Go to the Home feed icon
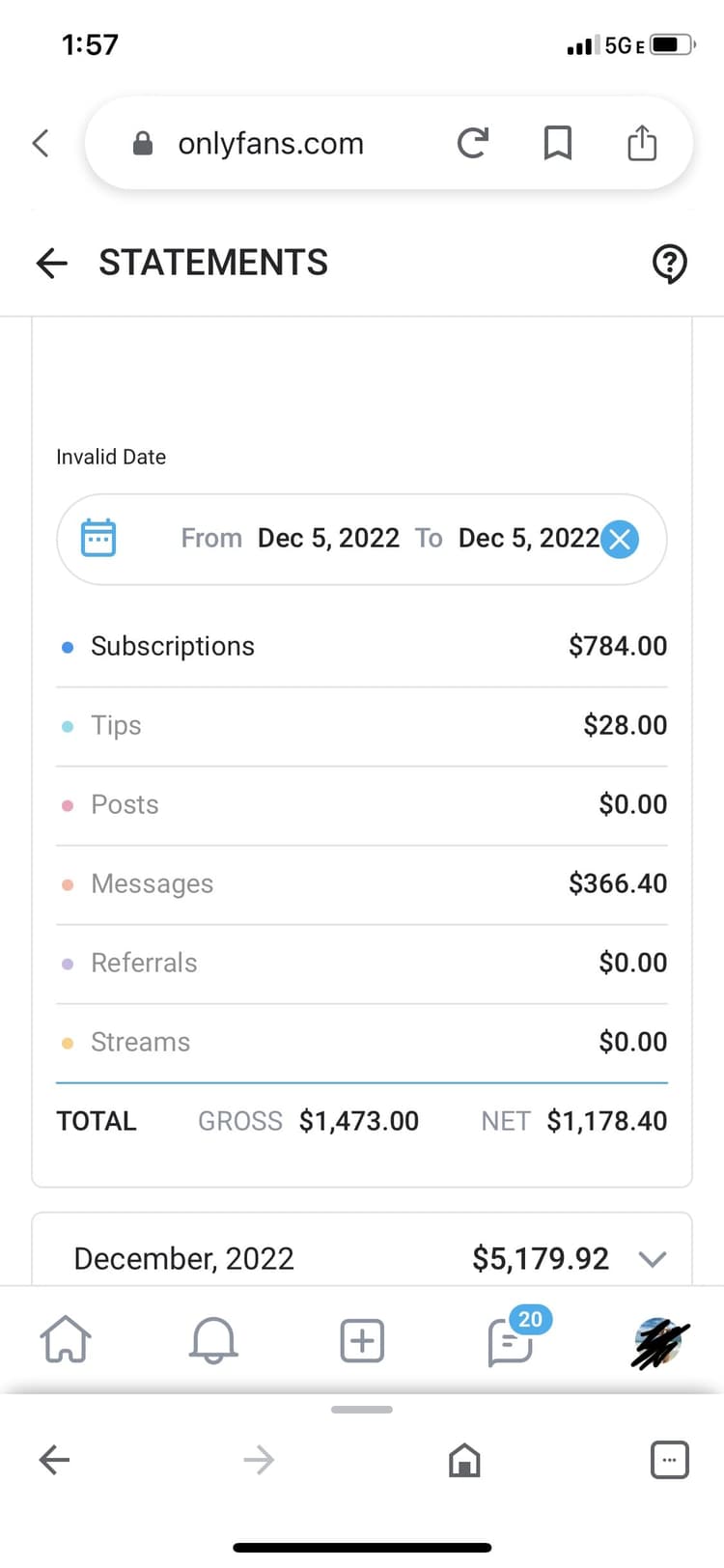The image size is (724, 1568). pyautogui.click(x=66, y=1340)
